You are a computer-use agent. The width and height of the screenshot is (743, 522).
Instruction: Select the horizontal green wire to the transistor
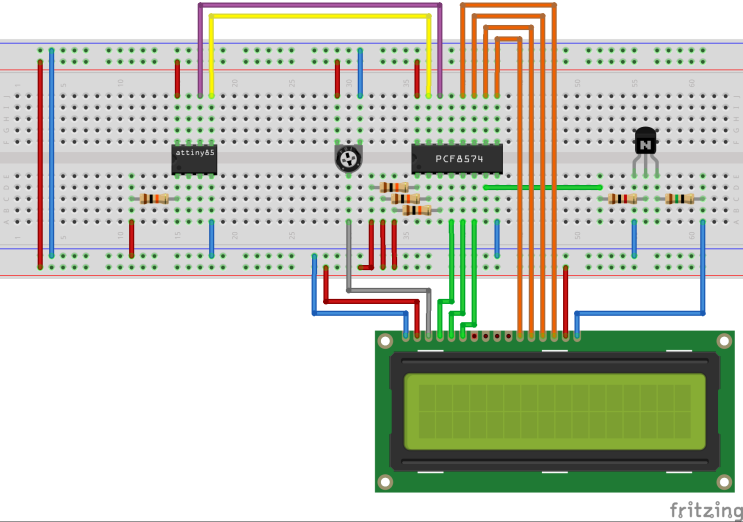[x=543, y=188]
